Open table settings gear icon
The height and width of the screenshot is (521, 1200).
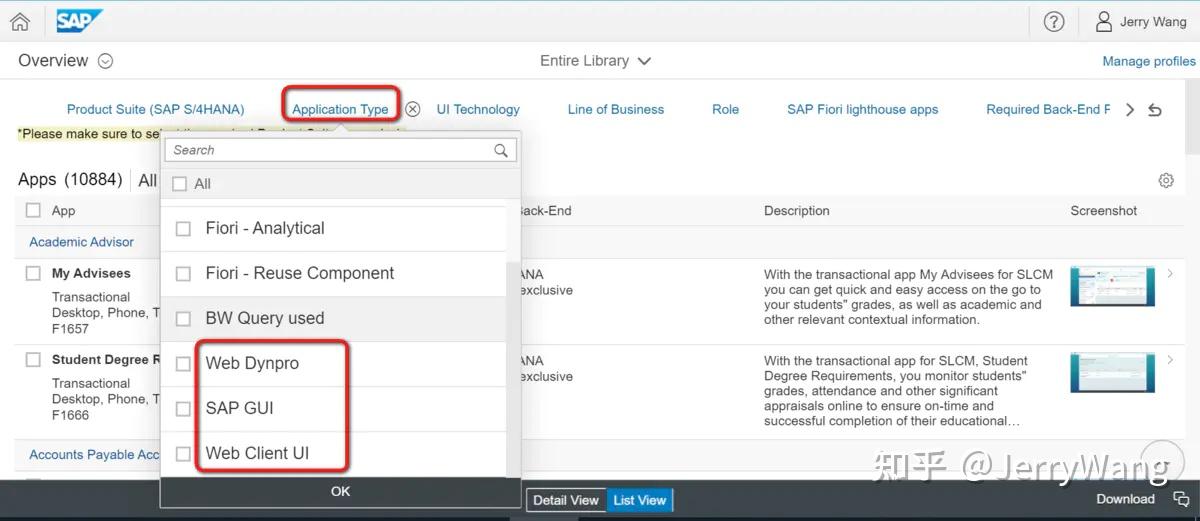[x=1166, y=180]
